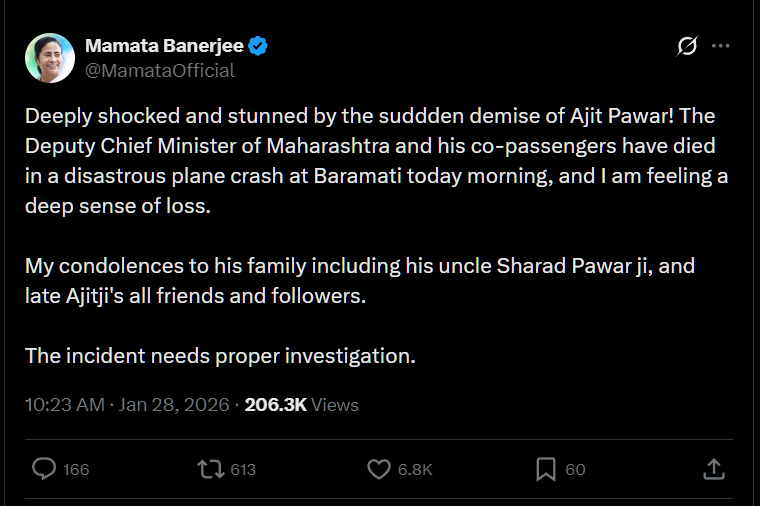Click the blue verified badge

pyautogui.click(x=257, y=46)
